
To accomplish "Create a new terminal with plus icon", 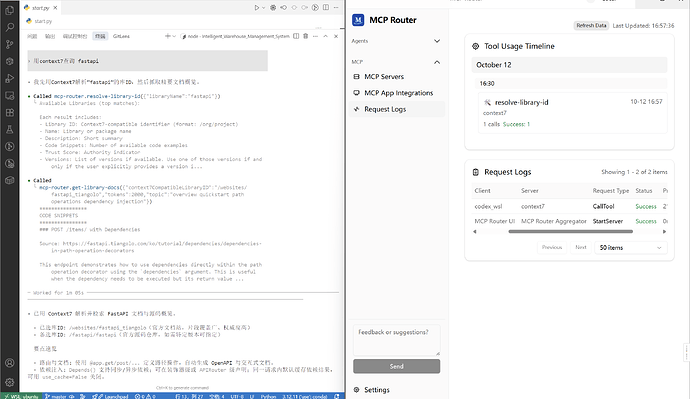I will click(167, 36).
